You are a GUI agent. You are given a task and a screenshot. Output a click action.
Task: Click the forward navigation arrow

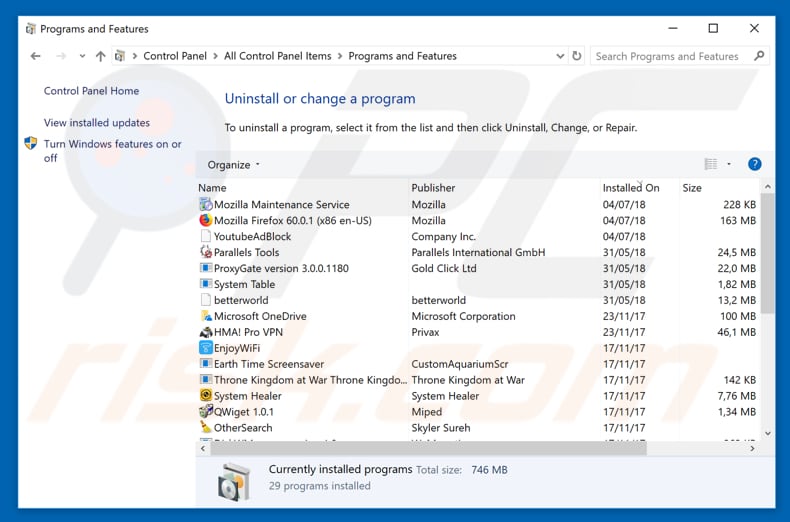pyautogui.click(x=61, y=56)
